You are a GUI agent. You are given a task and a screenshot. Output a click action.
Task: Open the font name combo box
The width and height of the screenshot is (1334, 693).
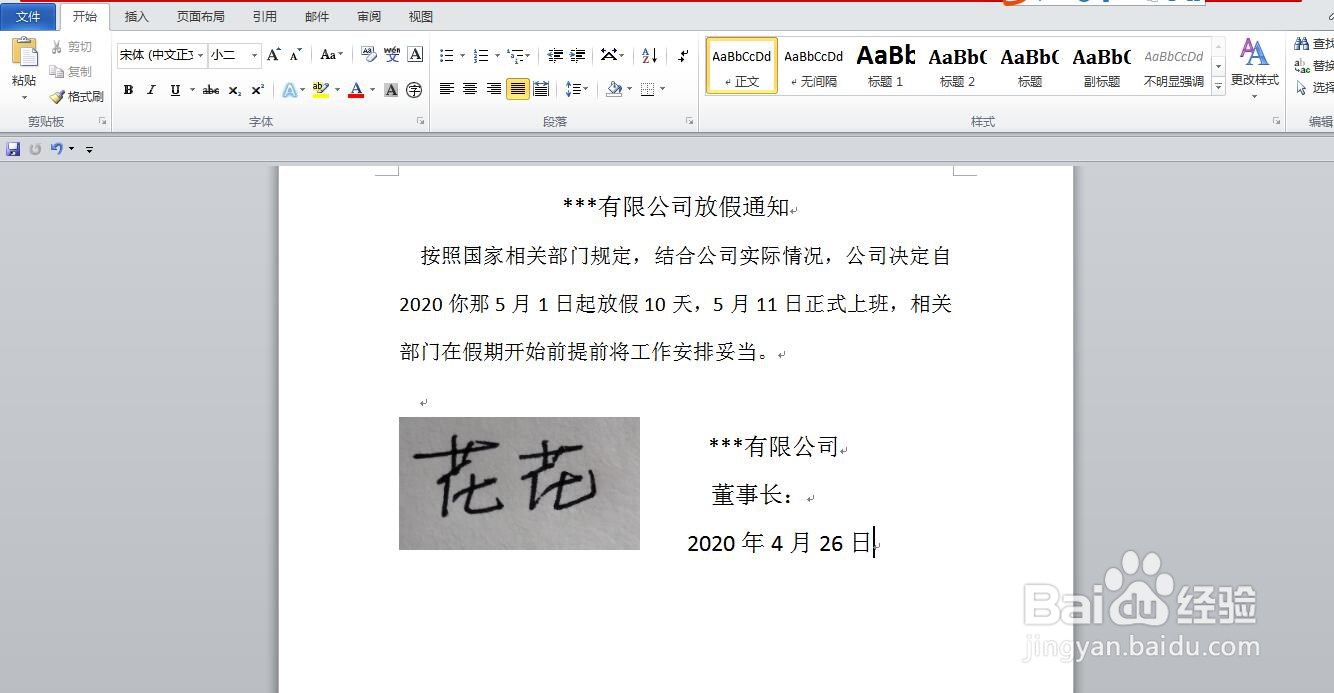[161, 55]
